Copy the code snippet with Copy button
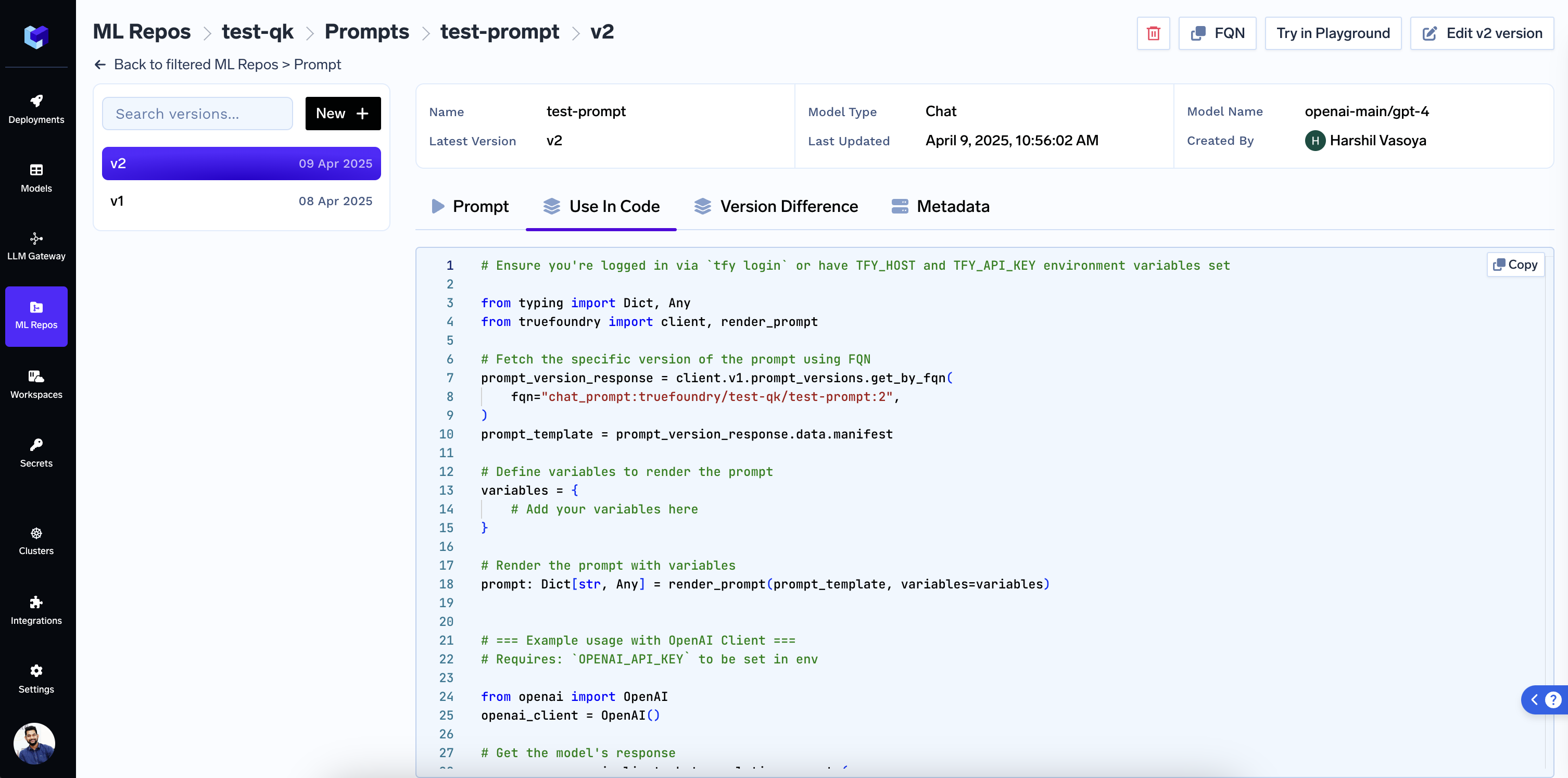 [x=1515, y=264]
